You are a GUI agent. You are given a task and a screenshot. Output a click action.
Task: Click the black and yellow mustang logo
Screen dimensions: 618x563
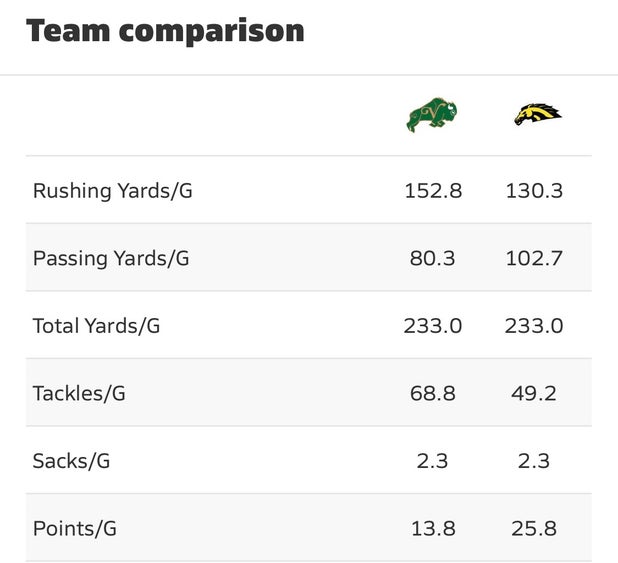click(537, 115)
